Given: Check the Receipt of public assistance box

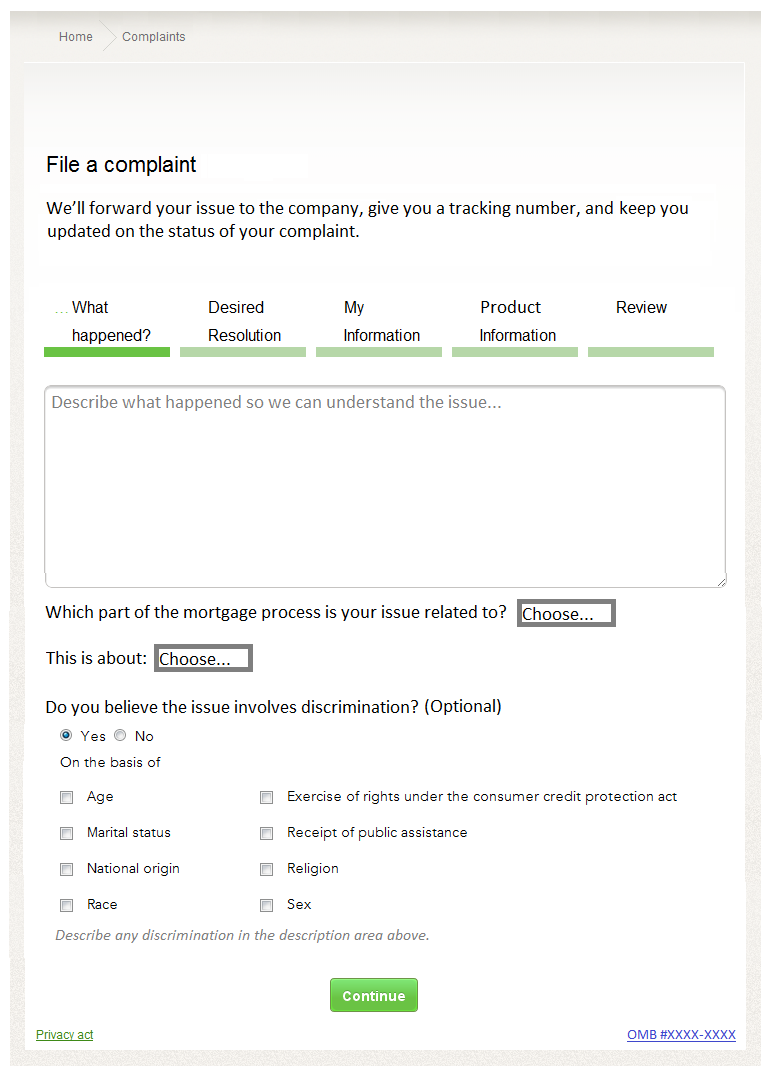Looking at the screenshot, I should pyautogui.click(x=267, y=833).
